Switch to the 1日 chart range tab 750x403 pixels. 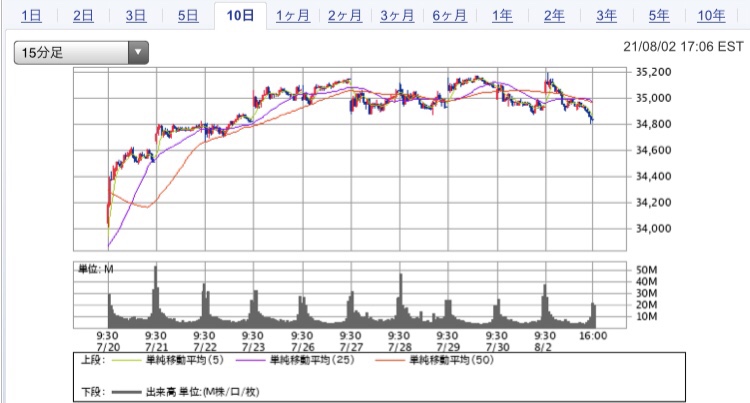click(31, 16)
